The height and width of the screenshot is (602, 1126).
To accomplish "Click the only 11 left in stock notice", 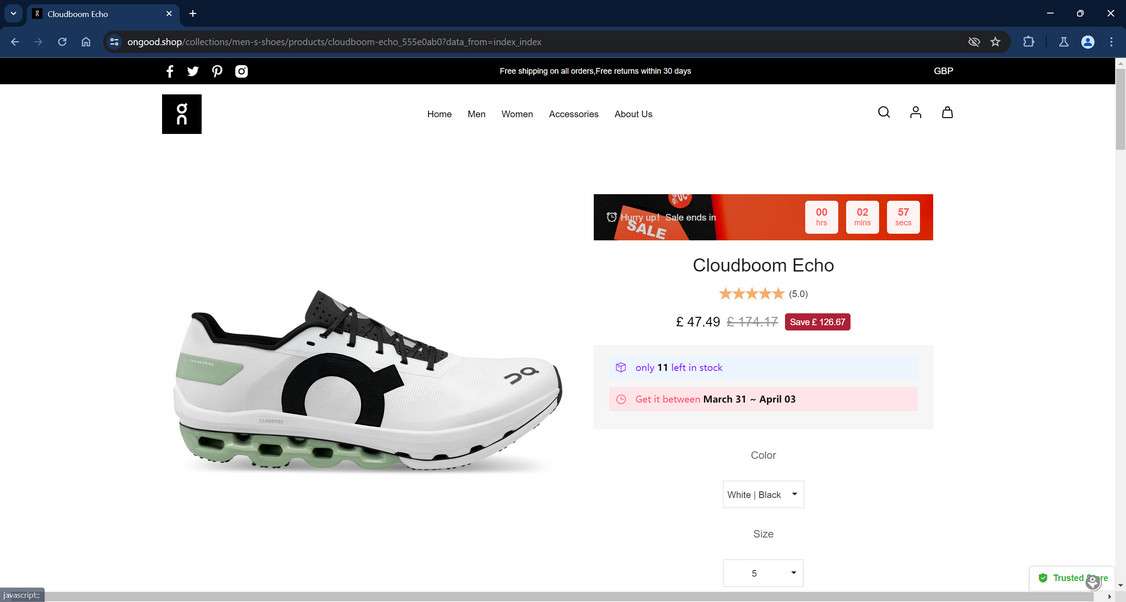I will pos(763,367).
